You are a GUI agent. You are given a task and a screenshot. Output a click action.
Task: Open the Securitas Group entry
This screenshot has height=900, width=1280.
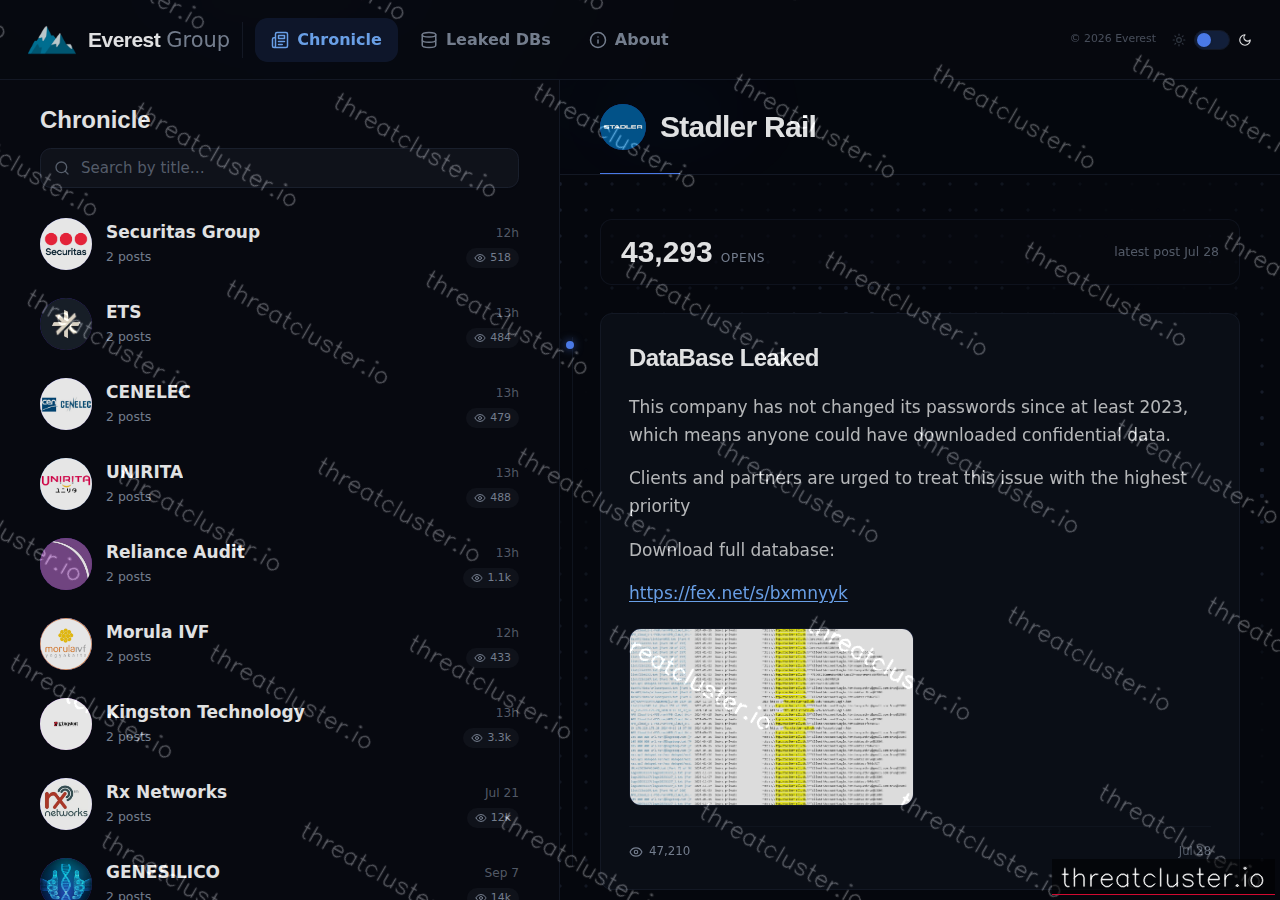click(x=279, y=244)
